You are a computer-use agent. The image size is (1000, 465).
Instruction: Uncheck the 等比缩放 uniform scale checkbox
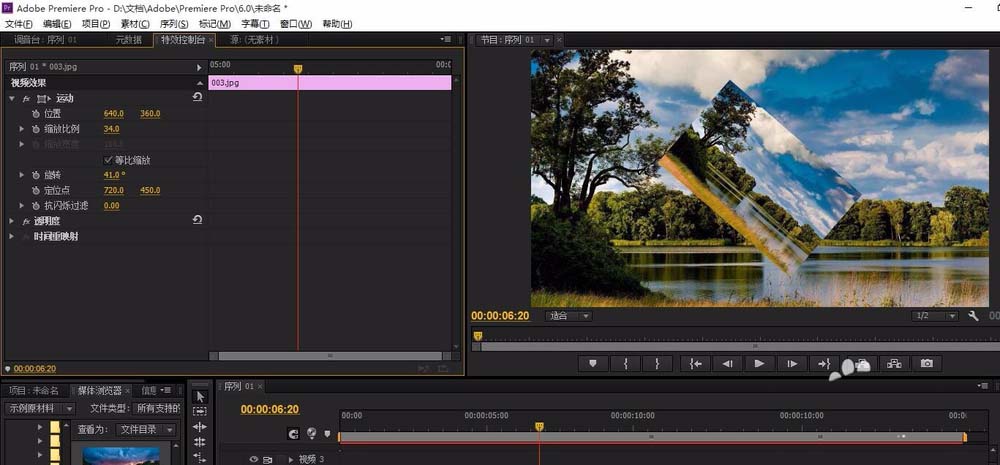click(109, 160)
